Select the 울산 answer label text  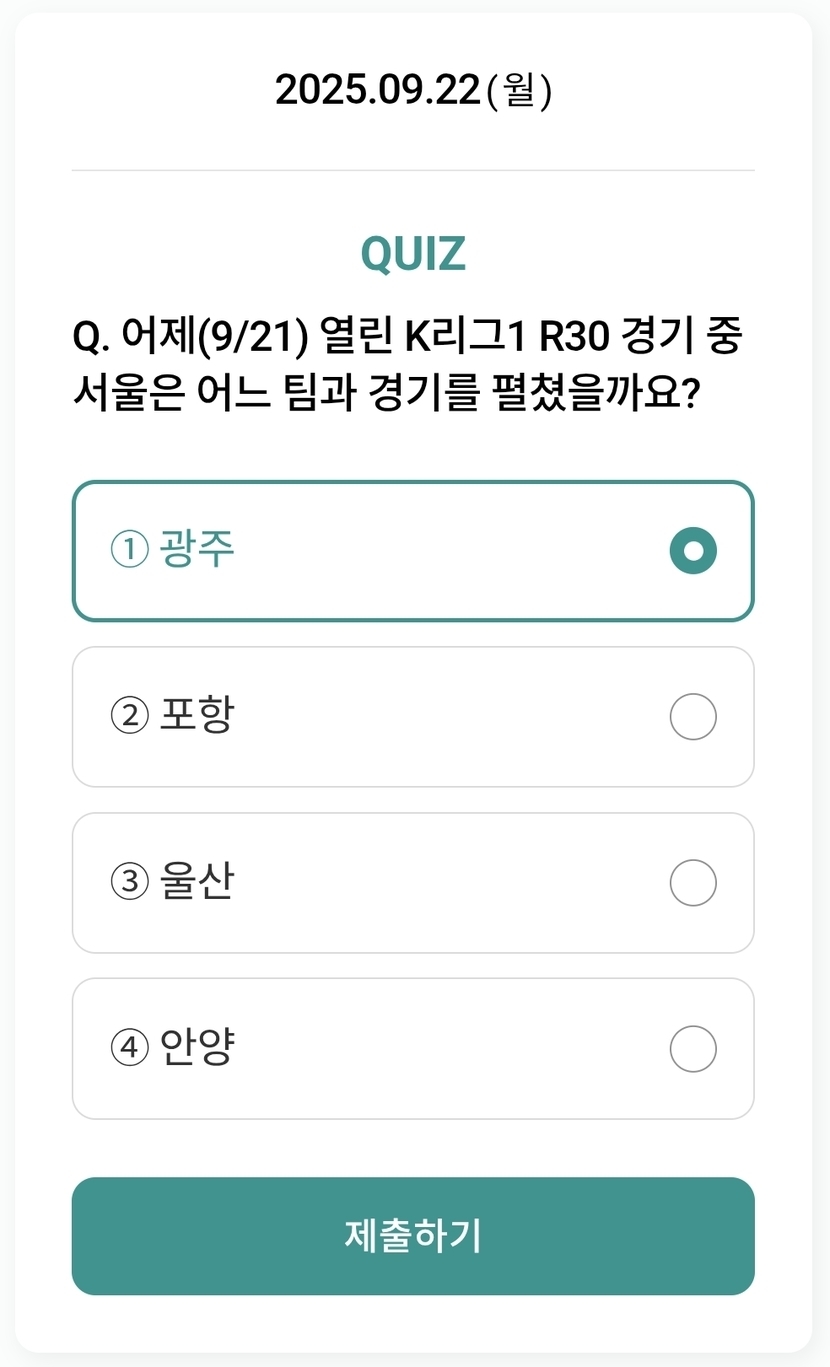pyautogui.click(x=197, y=882)
